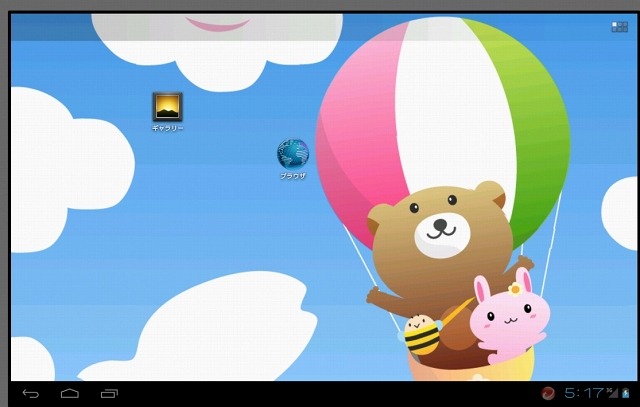Open the red swirl notification icon
Image resolution: width=640 pixels, height=407 pixels.
549,393
